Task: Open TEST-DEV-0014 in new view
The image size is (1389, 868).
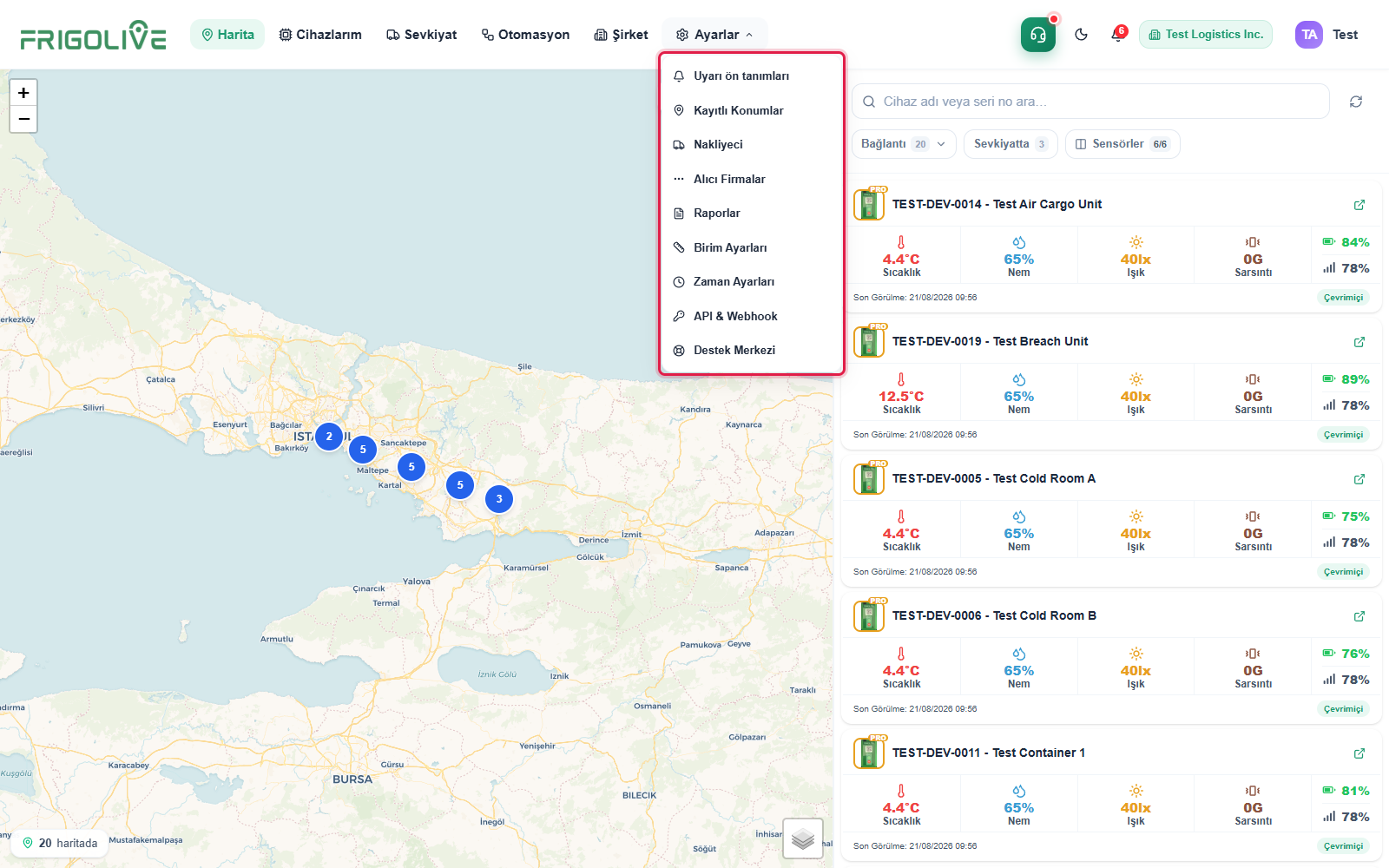Action: [1359, 205]
